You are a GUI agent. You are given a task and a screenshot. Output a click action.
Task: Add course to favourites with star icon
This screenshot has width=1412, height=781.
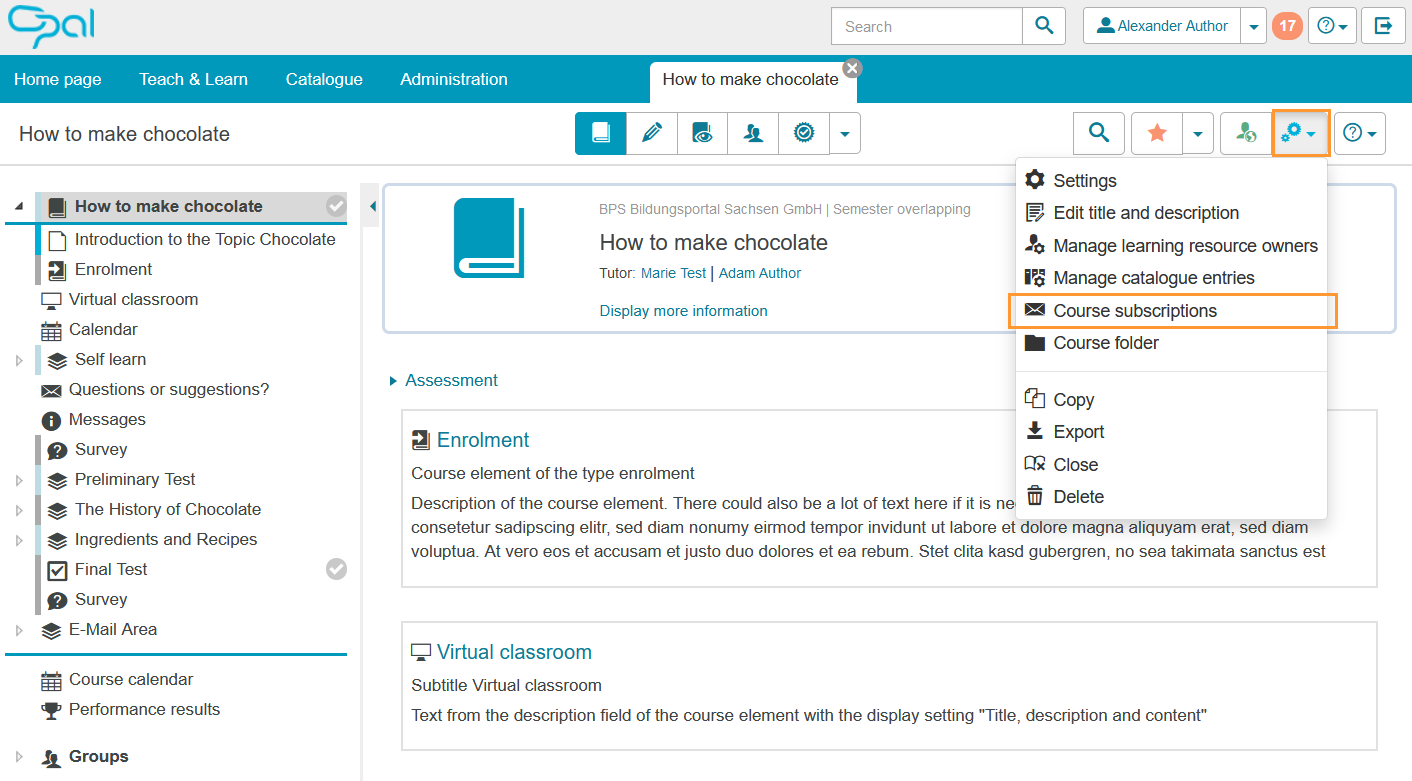click(1157, 133)
